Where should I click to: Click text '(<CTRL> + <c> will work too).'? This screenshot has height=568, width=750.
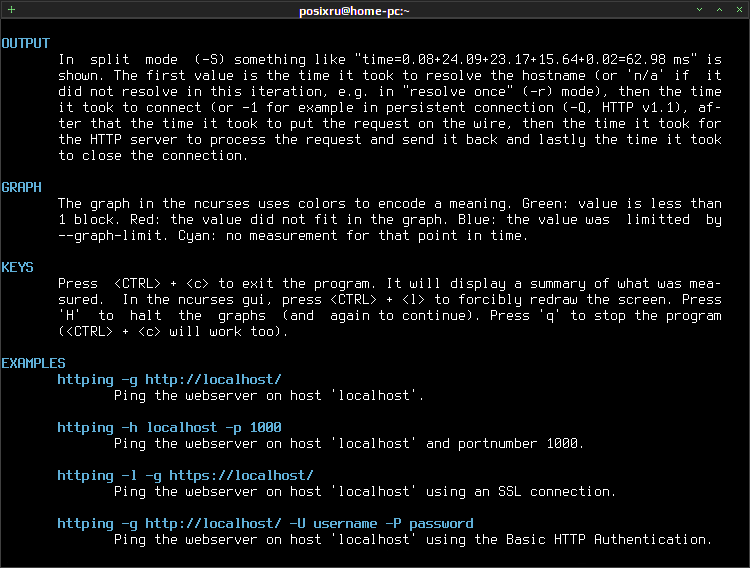pyautogui.click(x=173, y=332)
